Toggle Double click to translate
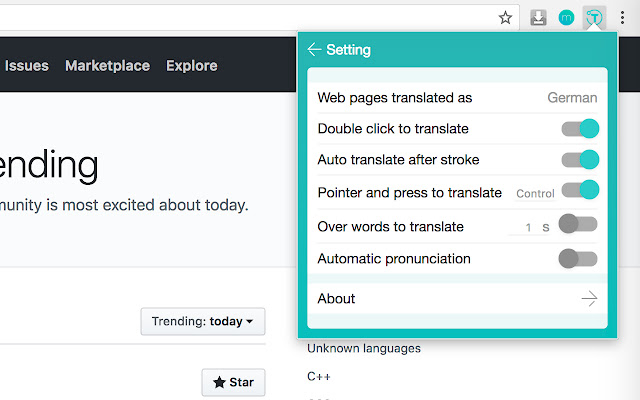The height and width of the screenshot is (400, 640). coord(580,128)
